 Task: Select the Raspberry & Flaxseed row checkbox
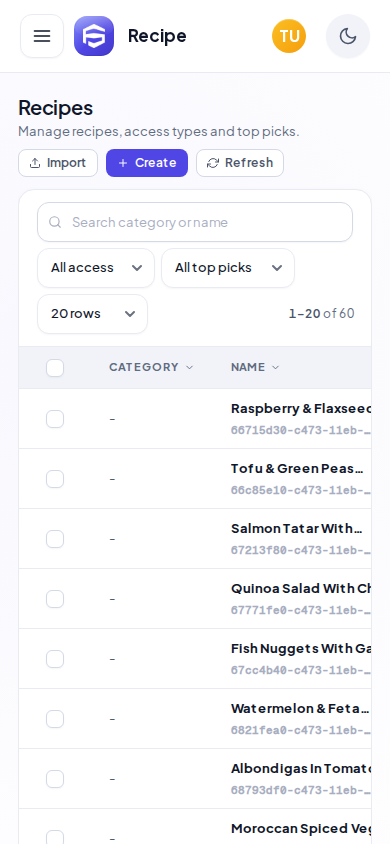click(x=55, y=419)
